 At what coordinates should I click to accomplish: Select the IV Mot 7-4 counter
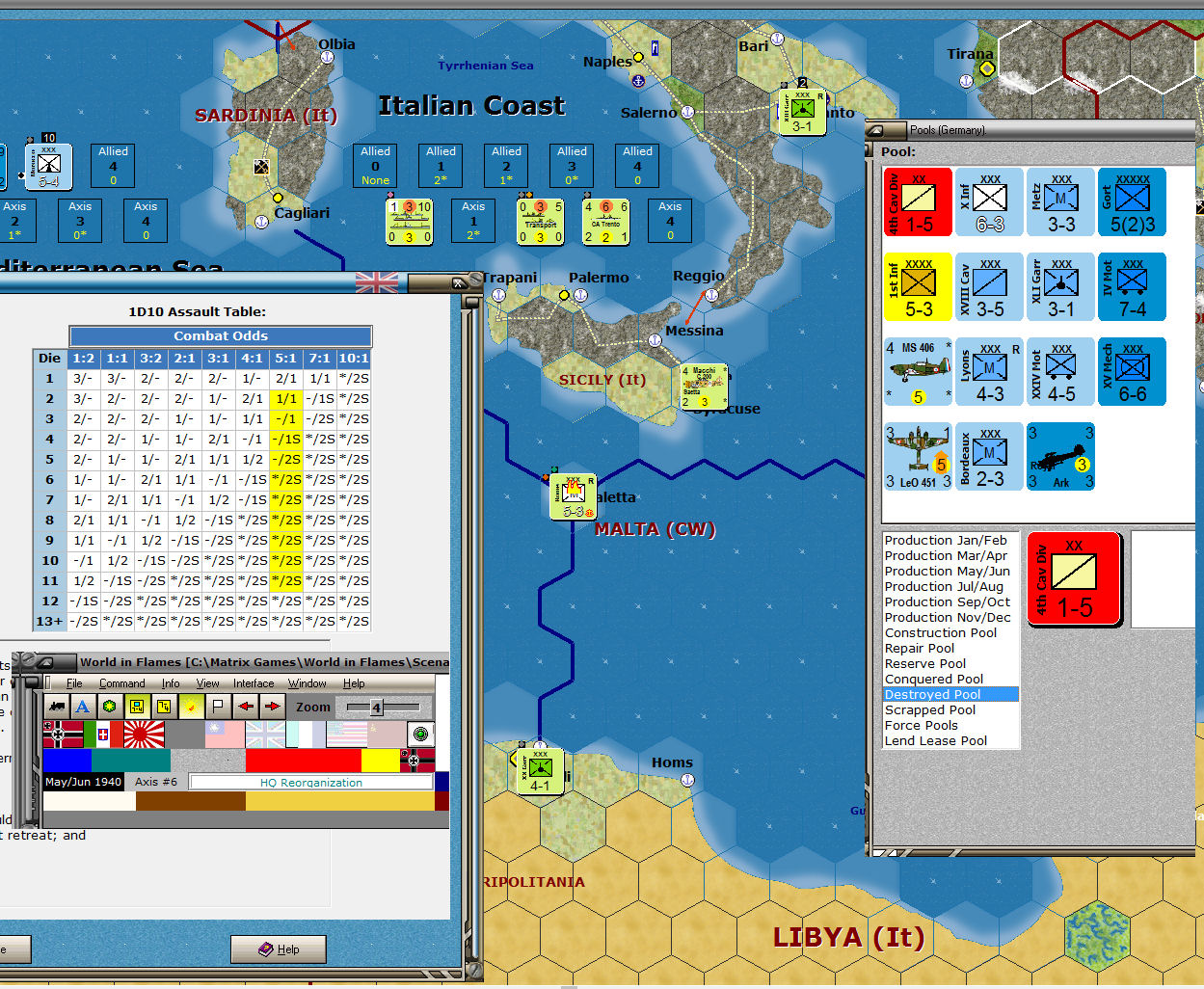[x=1132, y=286]
